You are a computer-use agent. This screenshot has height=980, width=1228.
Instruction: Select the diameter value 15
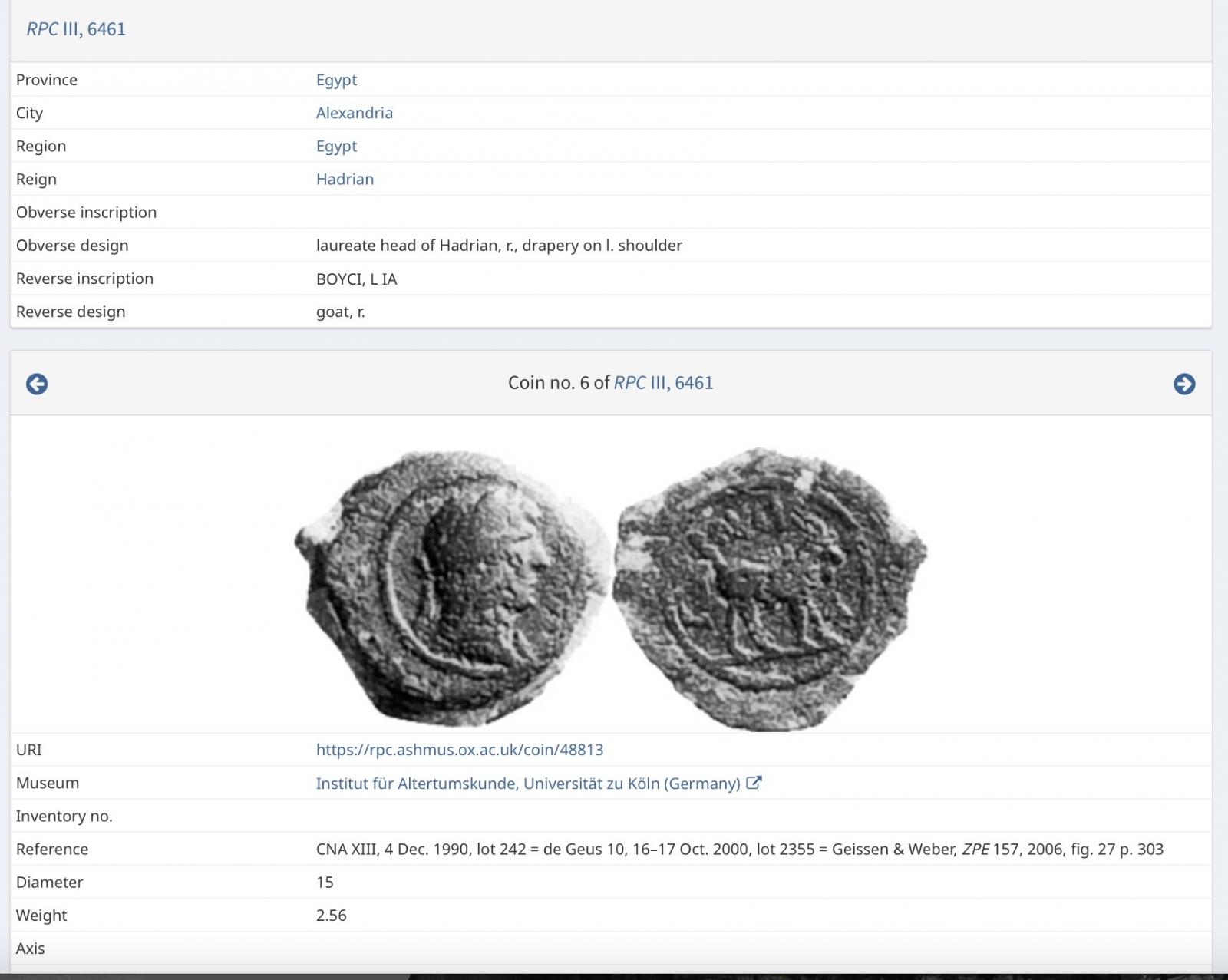coord(325,883)
